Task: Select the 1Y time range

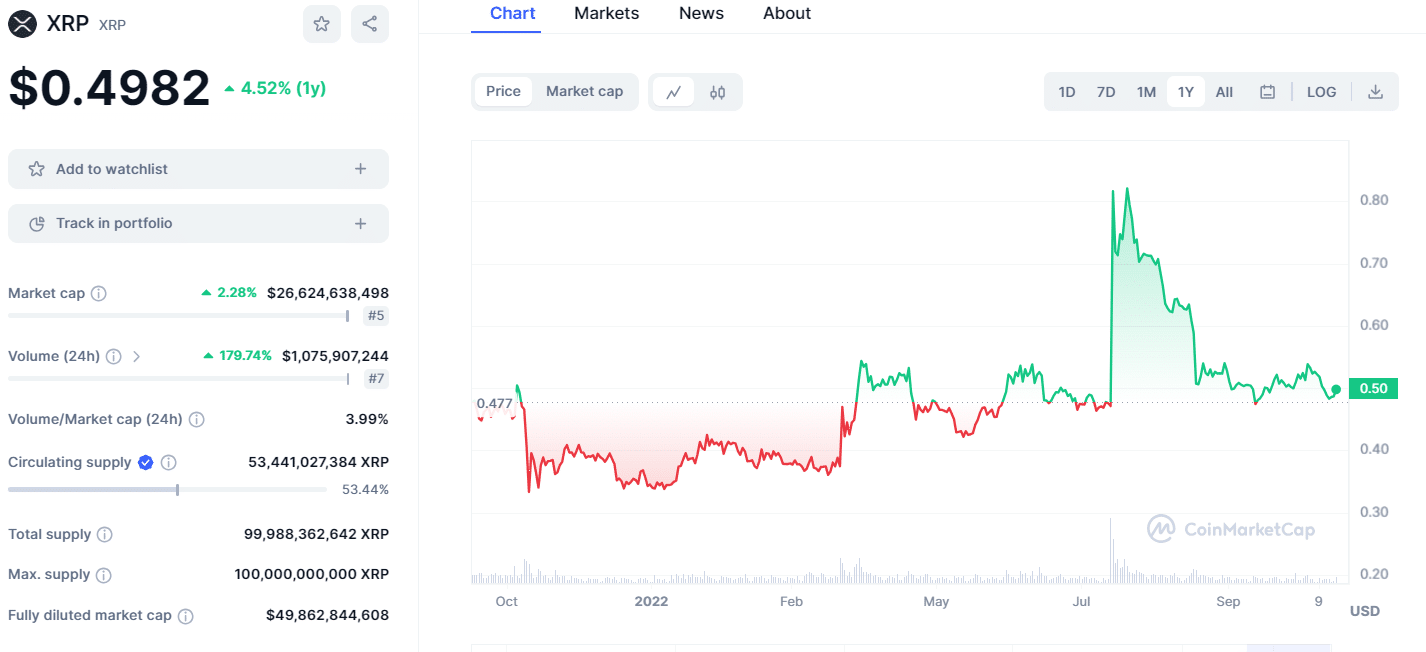Action: [1186, 92]
